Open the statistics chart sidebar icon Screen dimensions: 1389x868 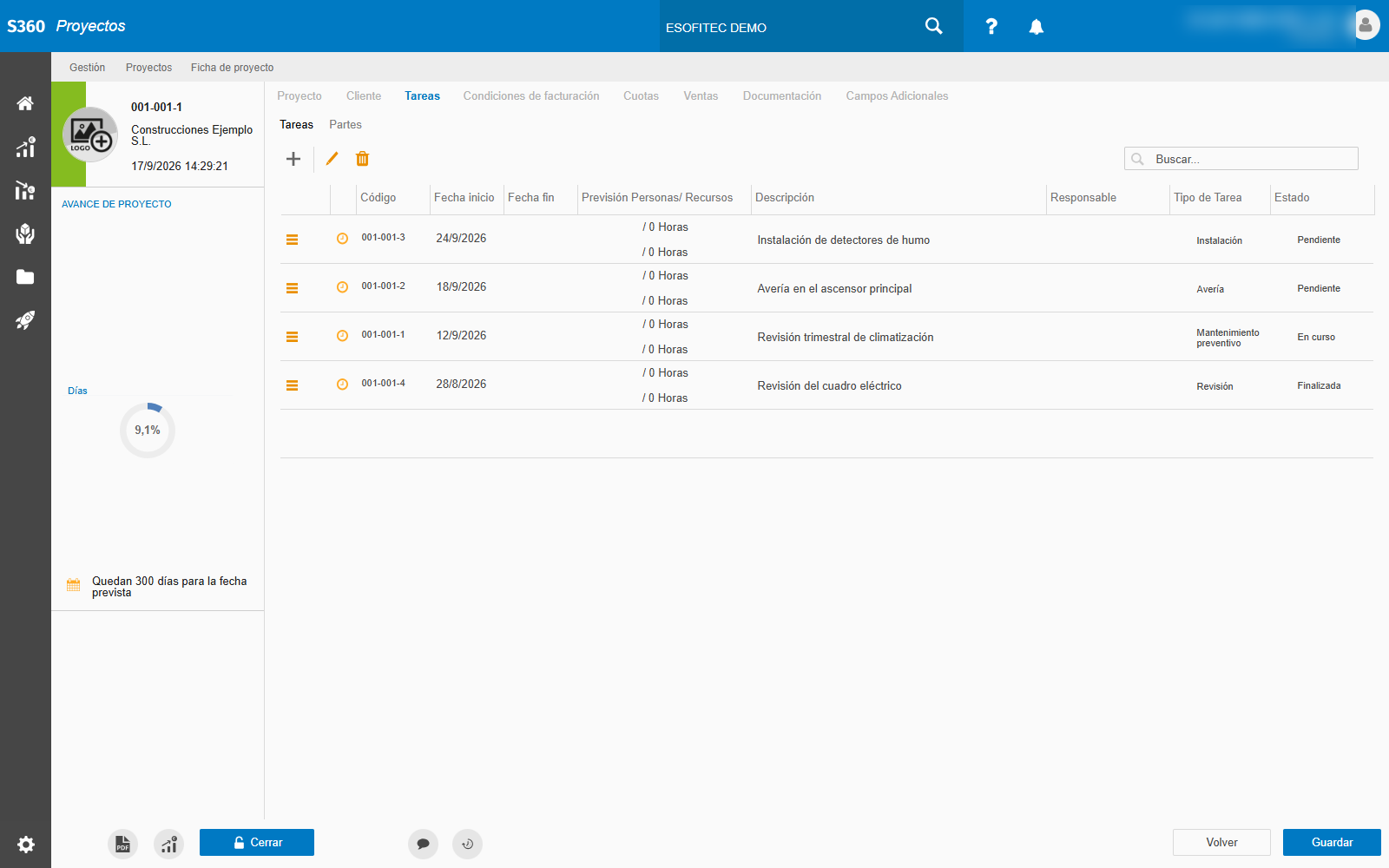coord(25,147)
